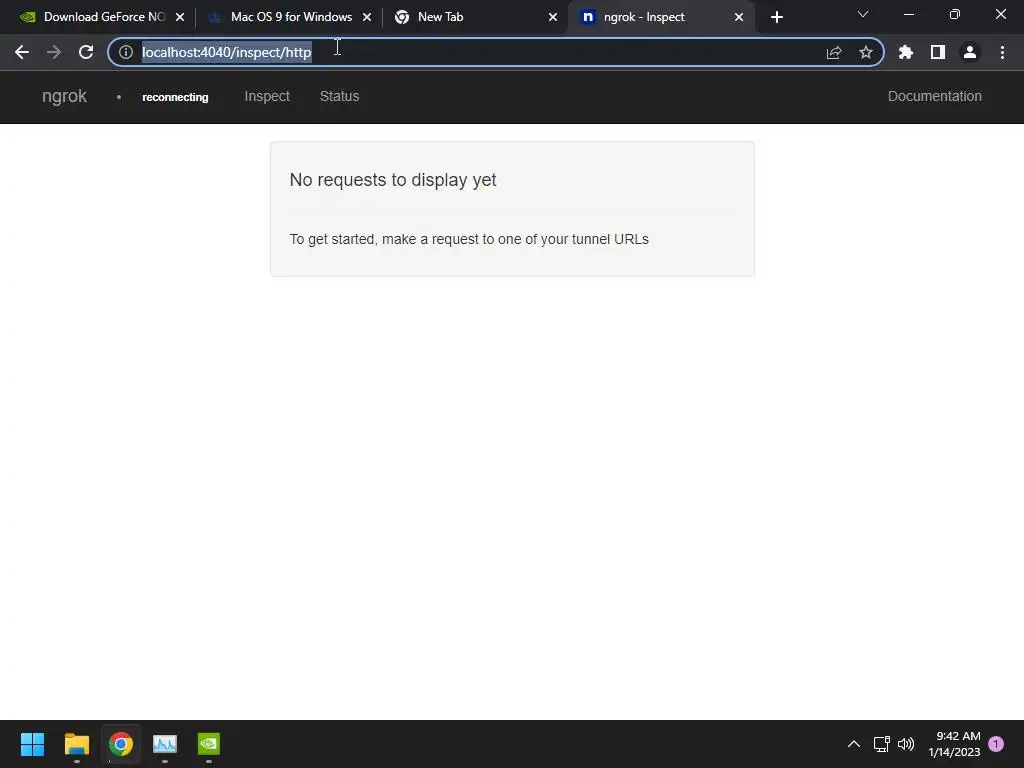Image resolution: width=1024 pixels, height=768 pixels.
Task: Expand the tab search chevron
Action: 863,14
